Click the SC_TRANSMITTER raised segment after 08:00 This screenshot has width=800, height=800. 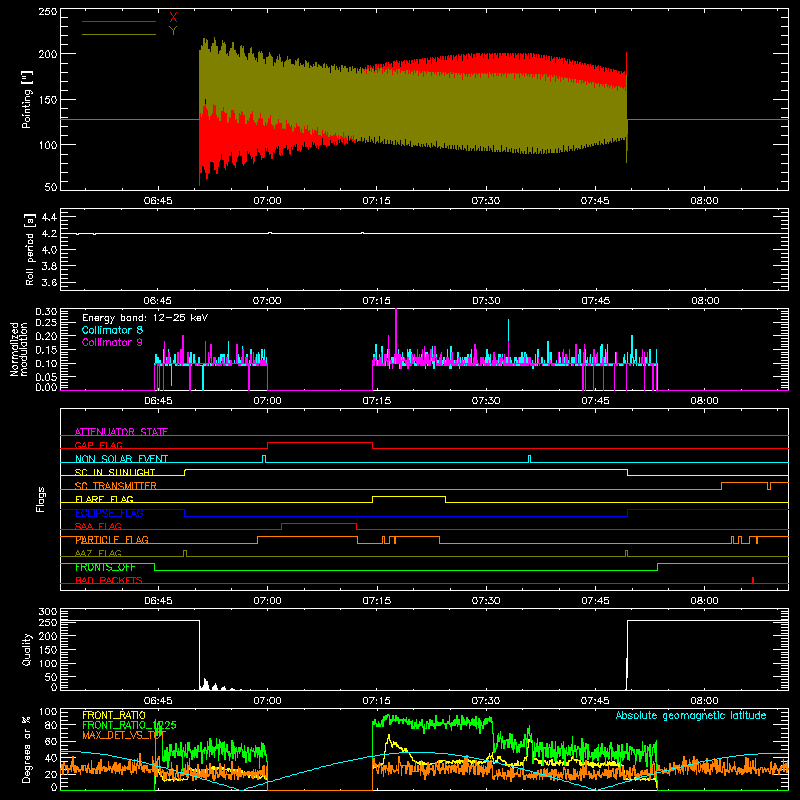744,483
